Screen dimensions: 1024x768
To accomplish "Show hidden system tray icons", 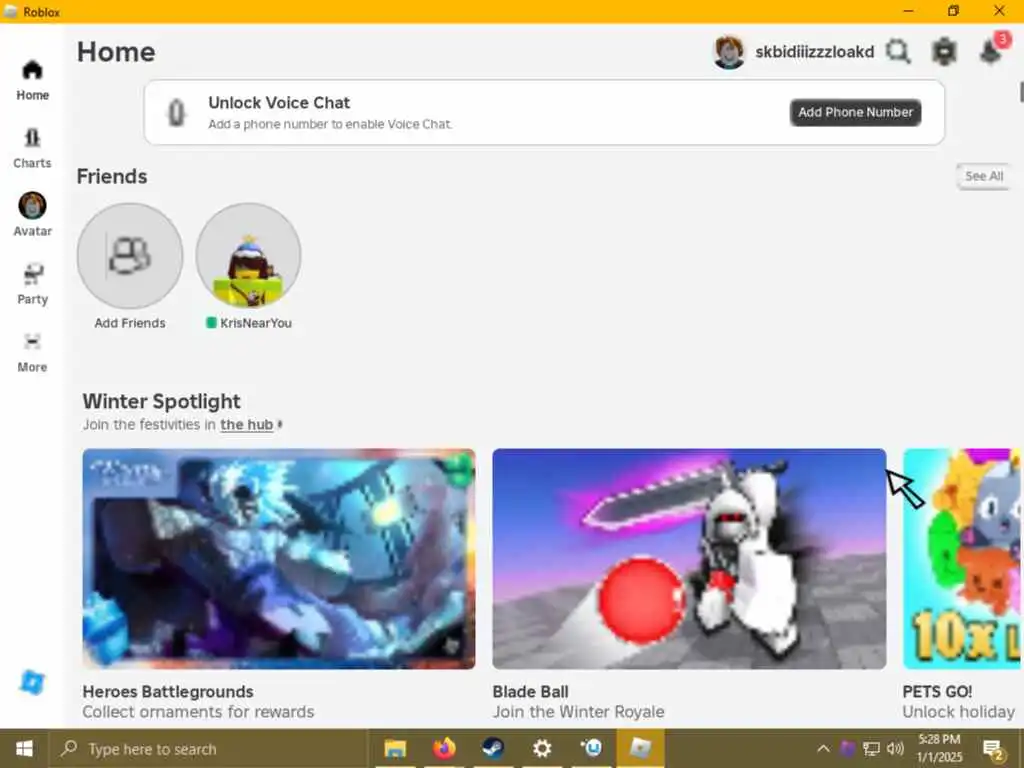I will click(x=824, y=748).
